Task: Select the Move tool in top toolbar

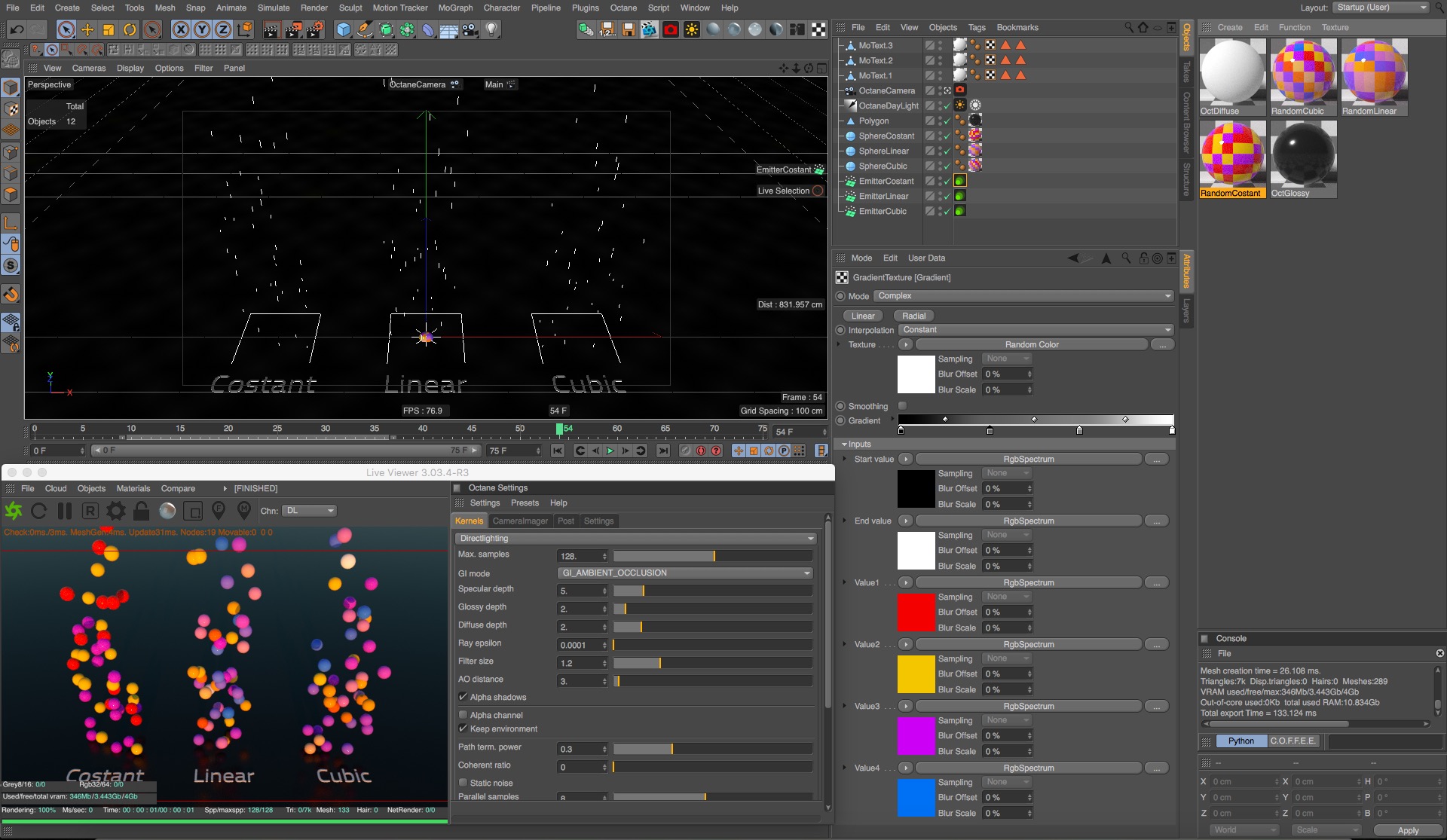Action: (87, 29)
